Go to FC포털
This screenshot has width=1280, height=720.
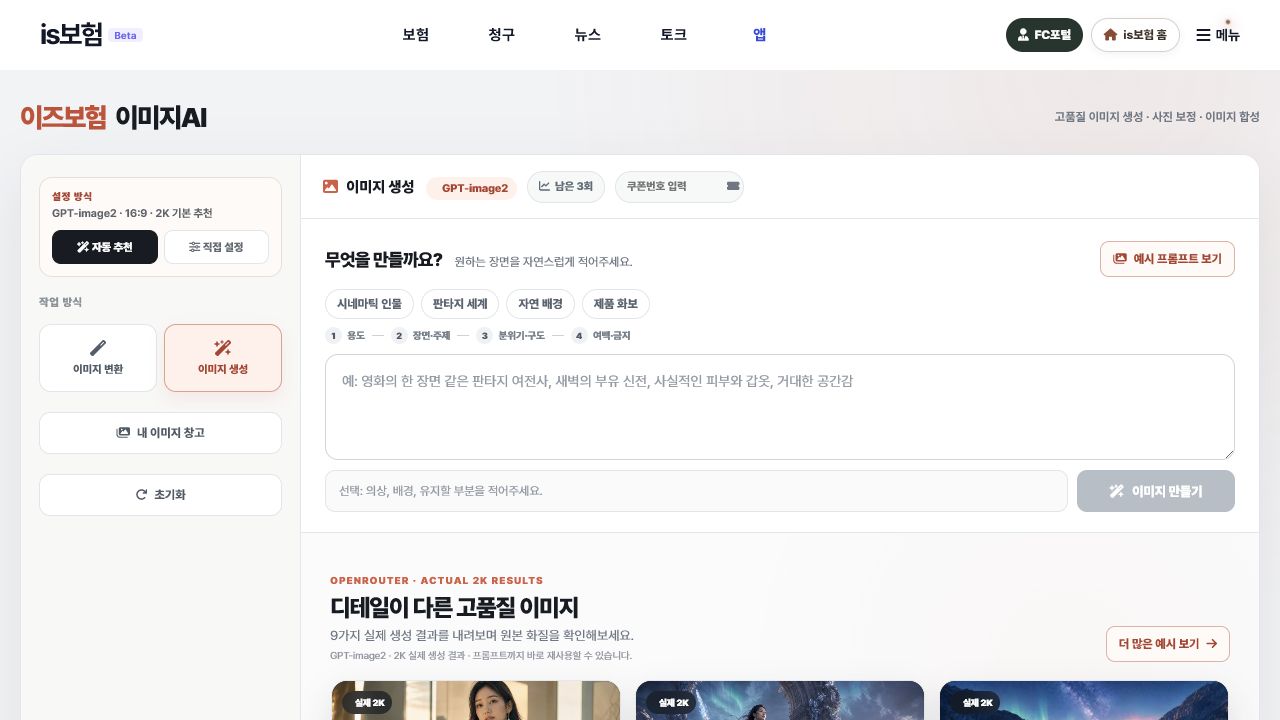[x=1044, y=34]
